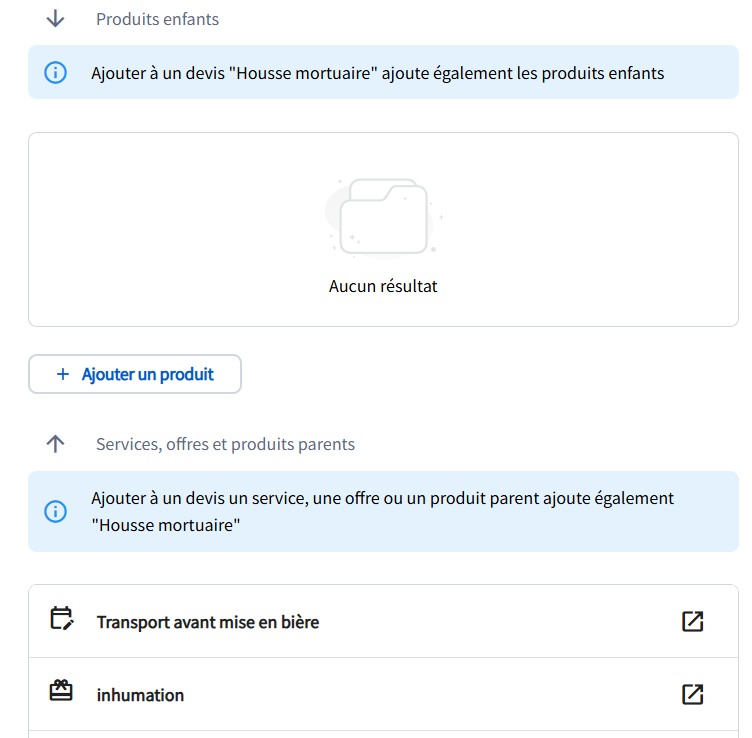
Task: Click the Aucun résultat text
Action: tap(383, 286)
